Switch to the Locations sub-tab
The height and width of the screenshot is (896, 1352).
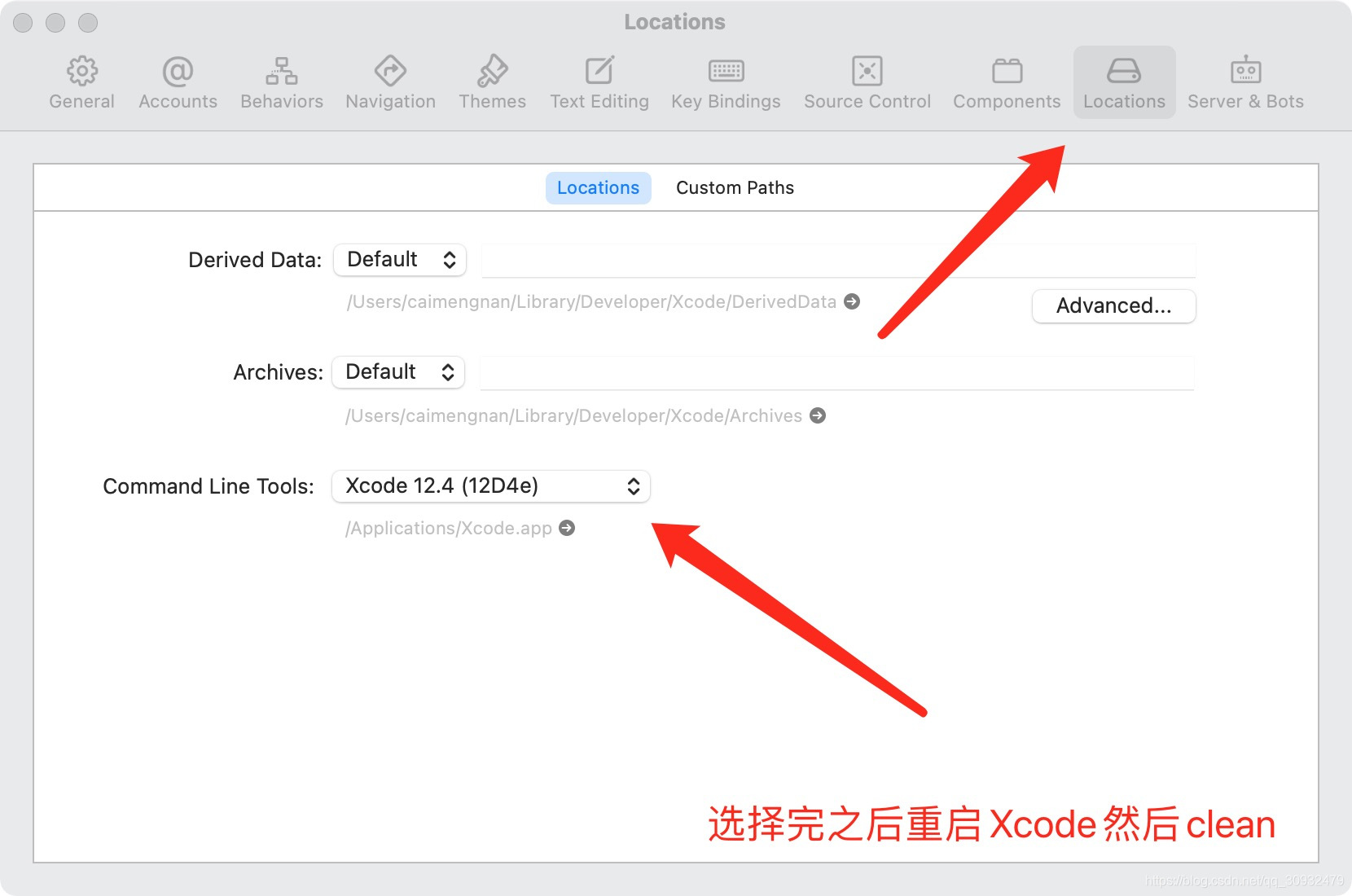tap(598, 187)
